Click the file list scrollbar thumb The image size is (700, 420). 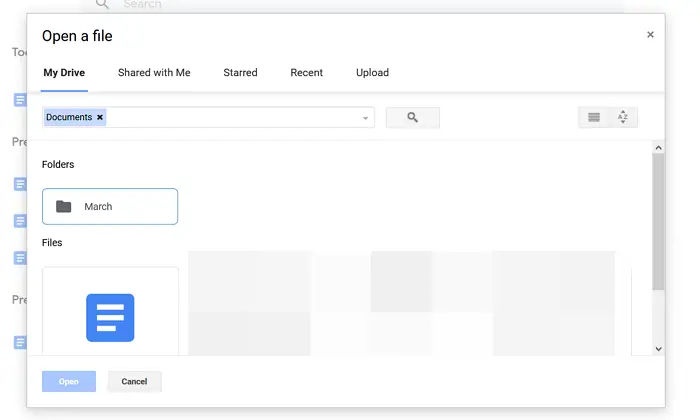[x=658, y=222]
